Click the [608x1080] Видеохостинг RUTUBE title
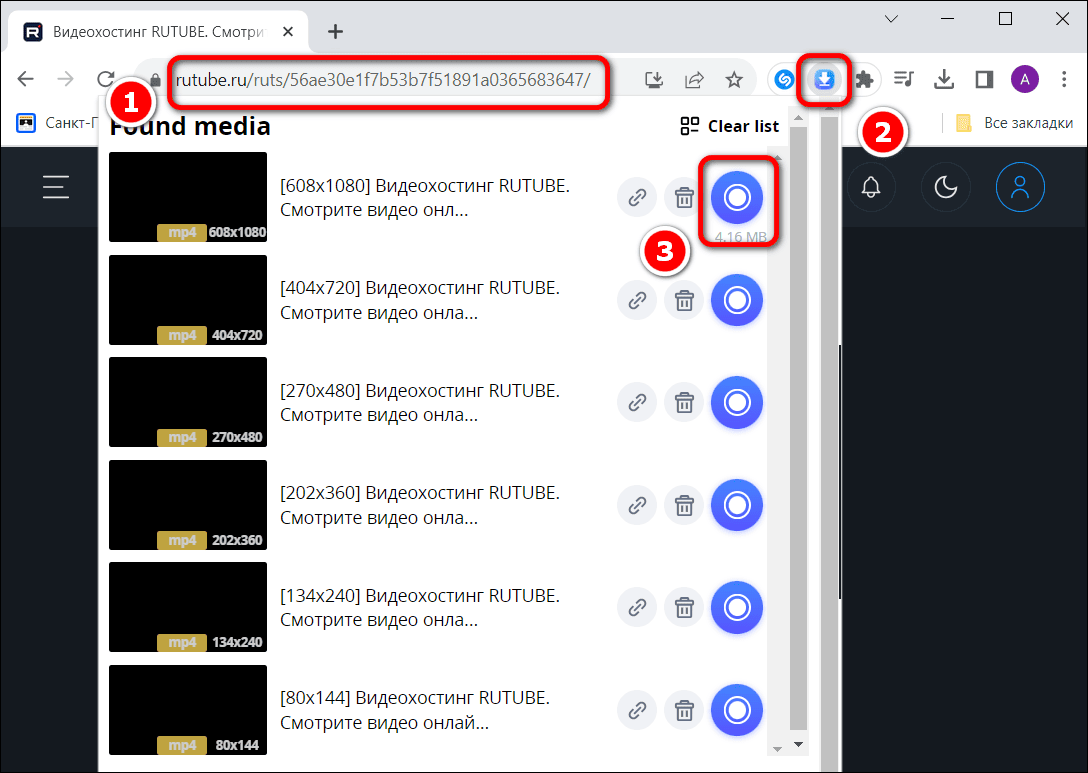Viewport: 1088px width, 773px height. [x=425, y=198]
